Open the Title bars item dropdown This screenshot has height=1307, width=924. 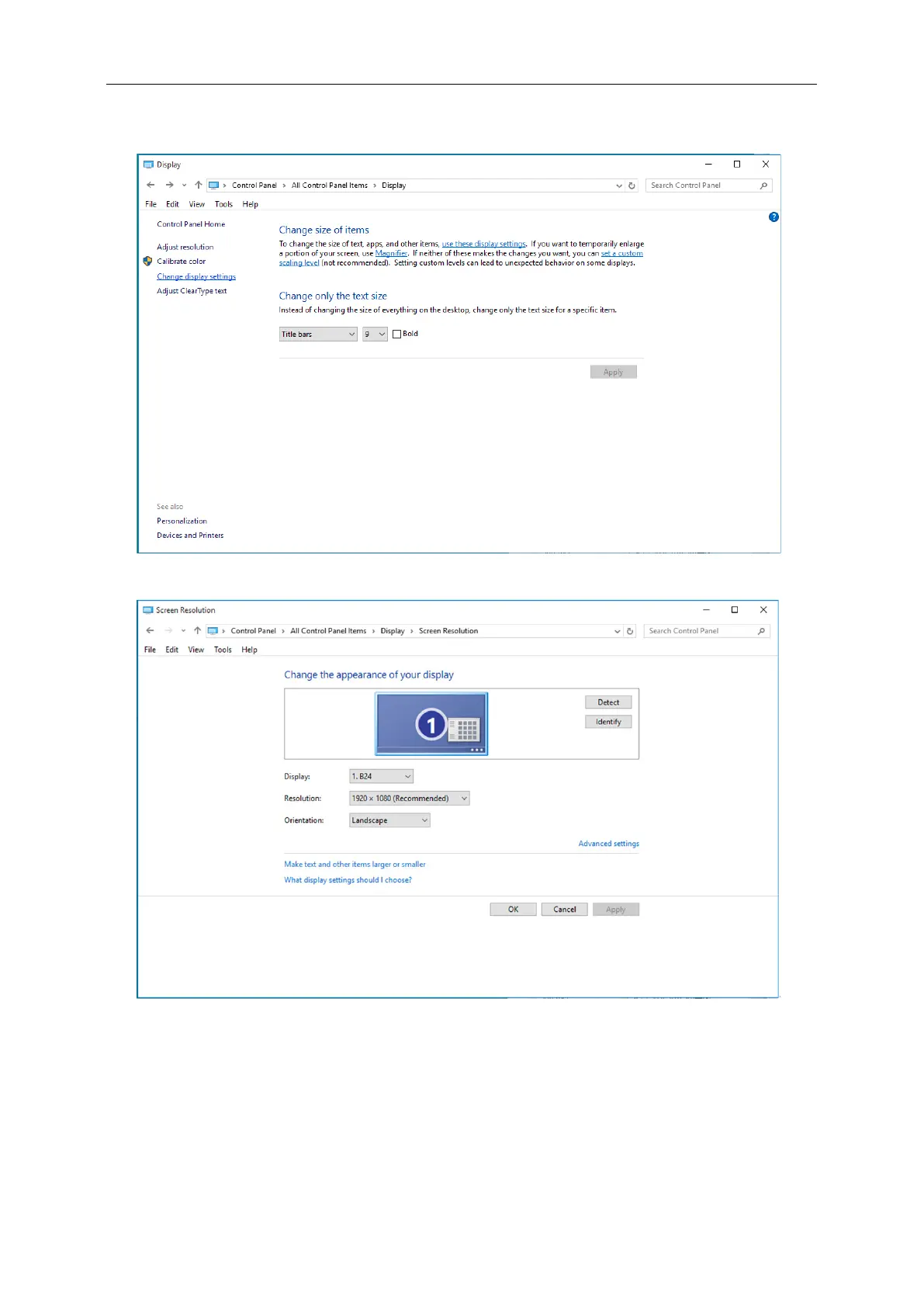click(x=318, y=335)
